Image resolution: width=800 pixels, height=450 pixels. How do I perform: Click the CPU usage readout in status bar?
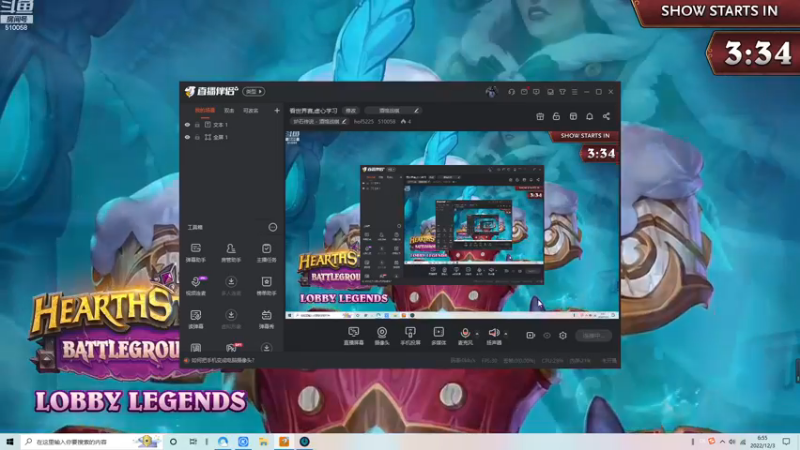(552, 361)
